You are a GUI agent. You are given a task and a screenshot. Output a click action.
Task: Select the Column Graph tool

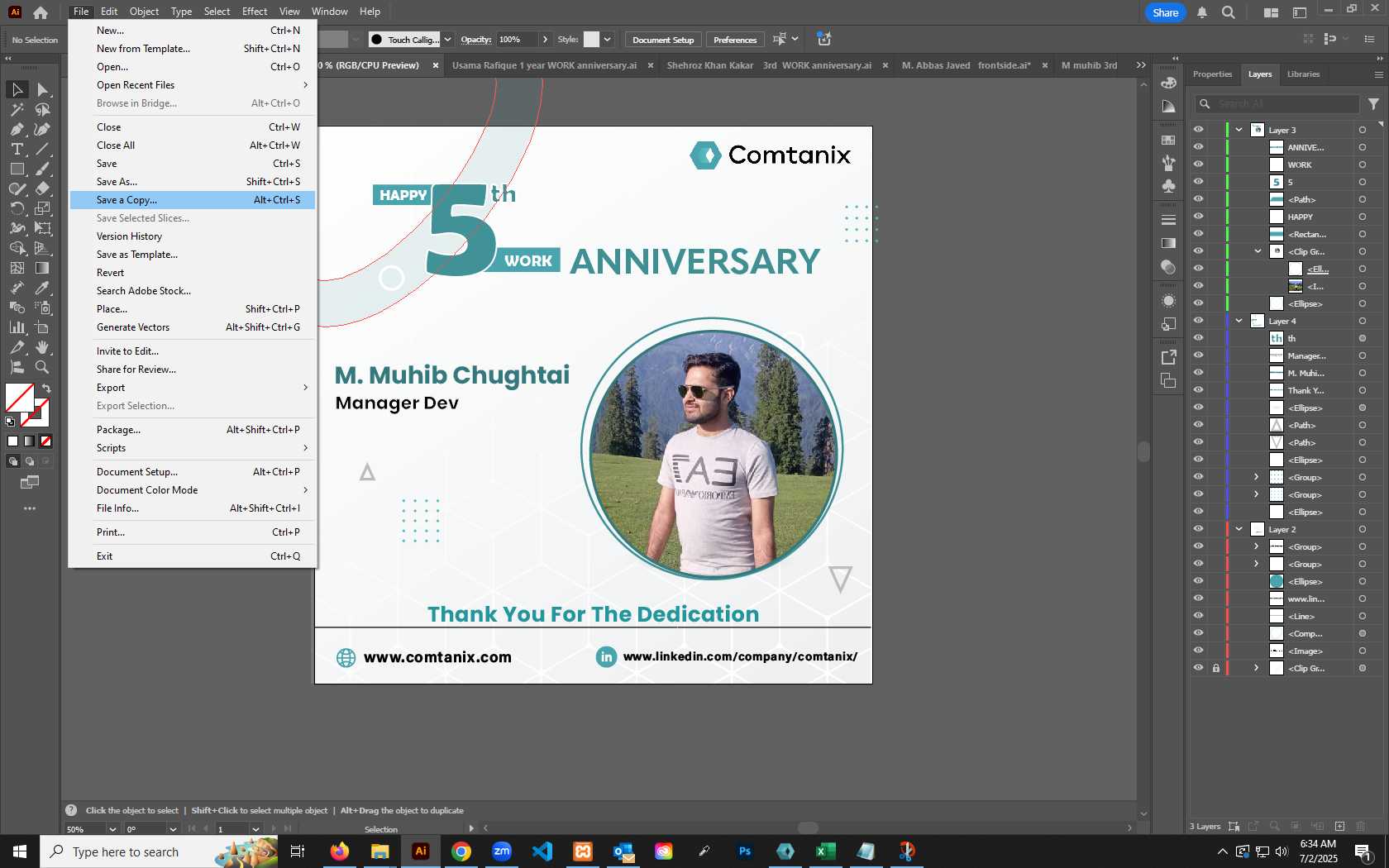[17, 327]
